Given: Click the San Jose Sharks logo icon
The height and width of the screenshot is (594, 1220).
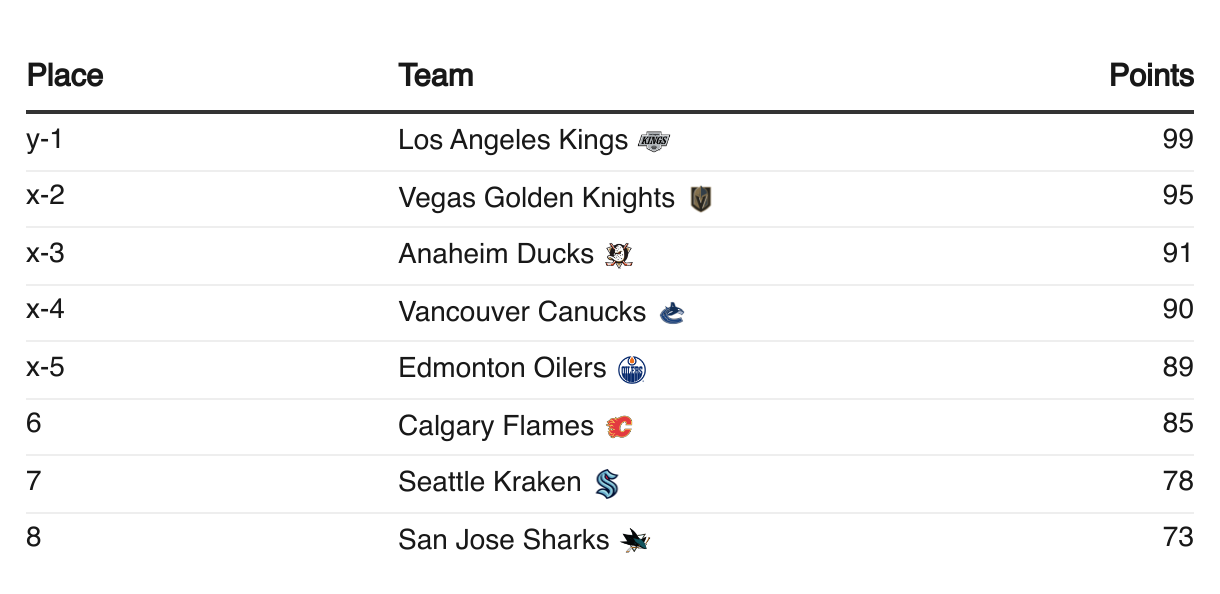Looking at the screenshot, I should coord(635,542).
